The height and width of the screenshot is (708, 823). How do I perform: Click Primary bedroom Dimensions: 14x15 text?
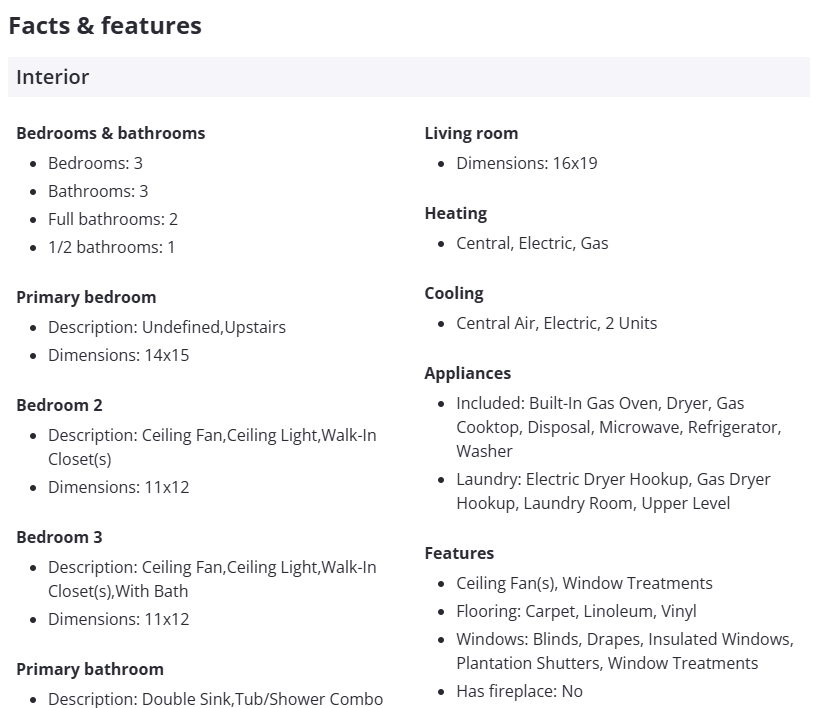[118, 355]
